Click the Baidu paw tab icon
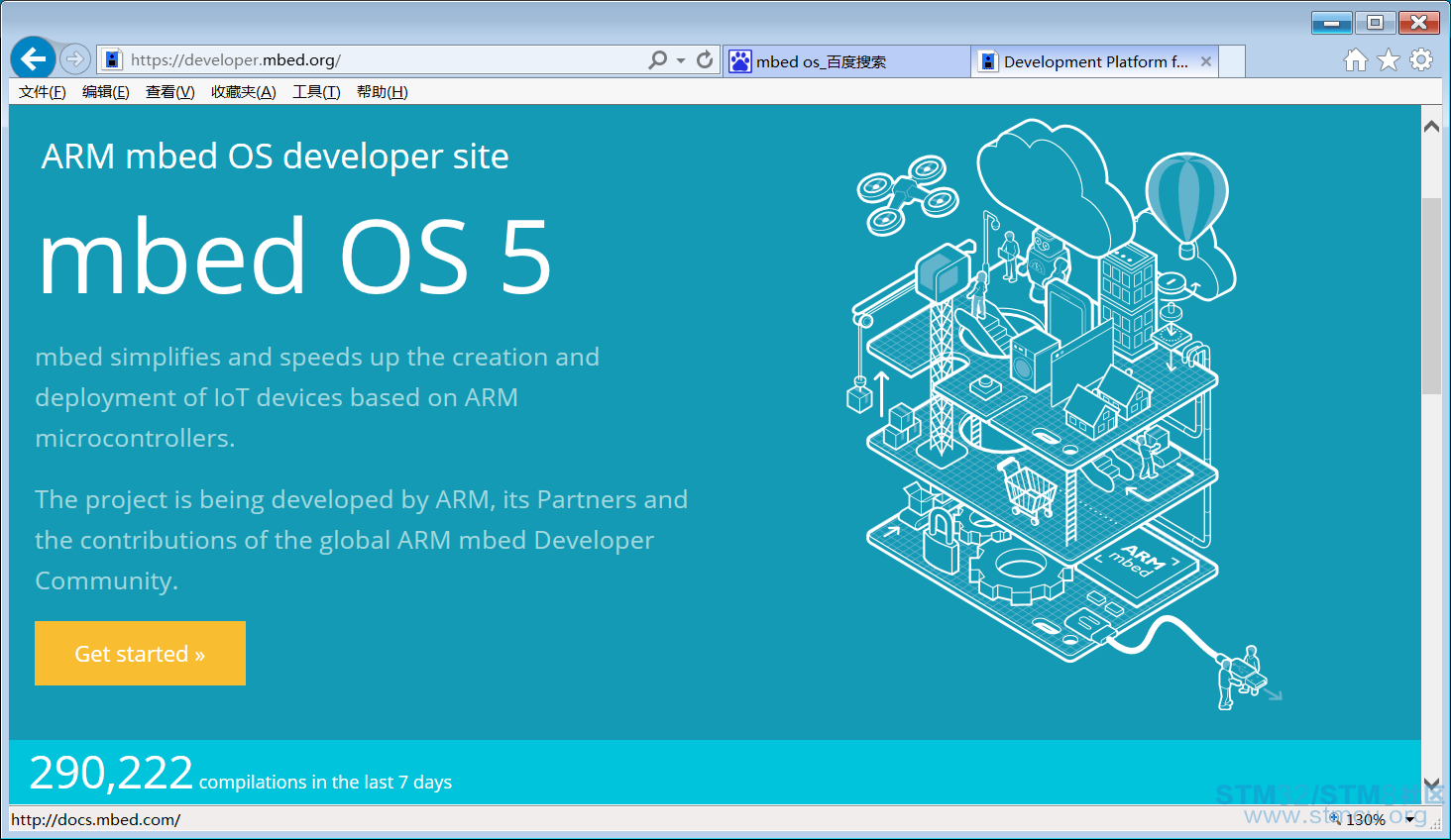Viewport: 1451px width, 840px height. click(x=739, y=61)
